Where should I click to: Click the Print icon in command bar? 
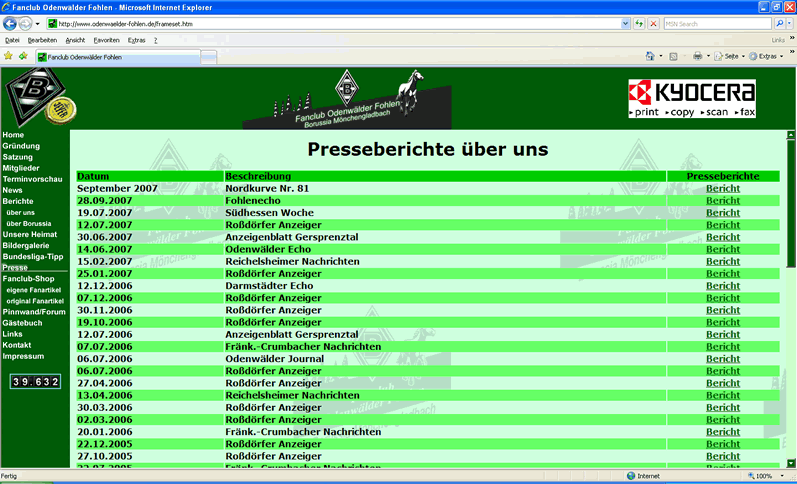[x=697, y=56]
